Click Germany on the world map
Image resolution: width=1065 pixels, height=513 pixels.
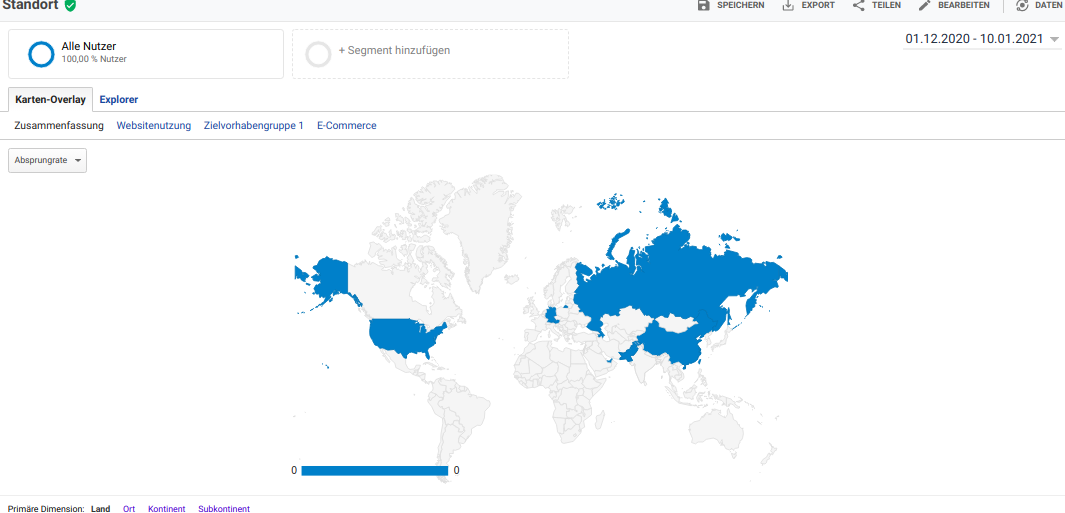tap(552, 315)
